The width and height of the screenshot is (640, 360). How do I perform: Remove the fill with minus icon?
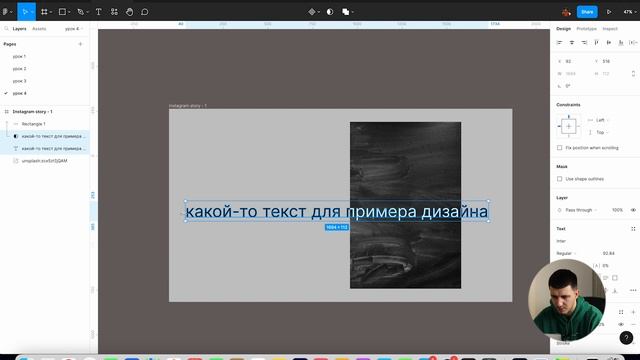coord(633,324)
